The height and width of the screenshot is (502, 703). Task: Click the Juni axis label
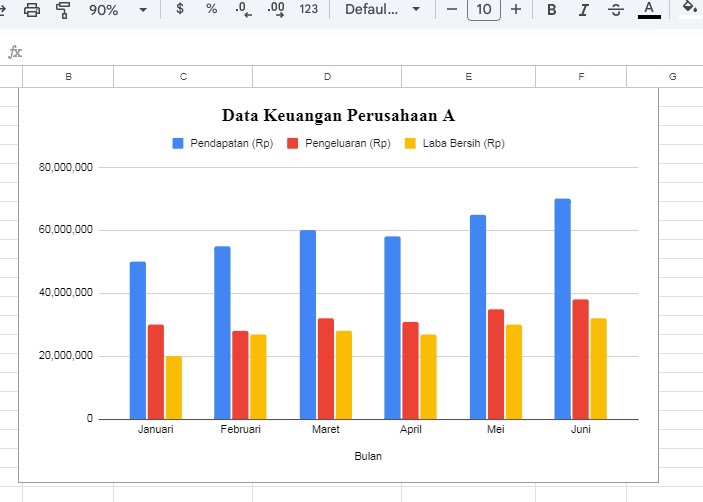pyautogui.click(x=581, y=429)
